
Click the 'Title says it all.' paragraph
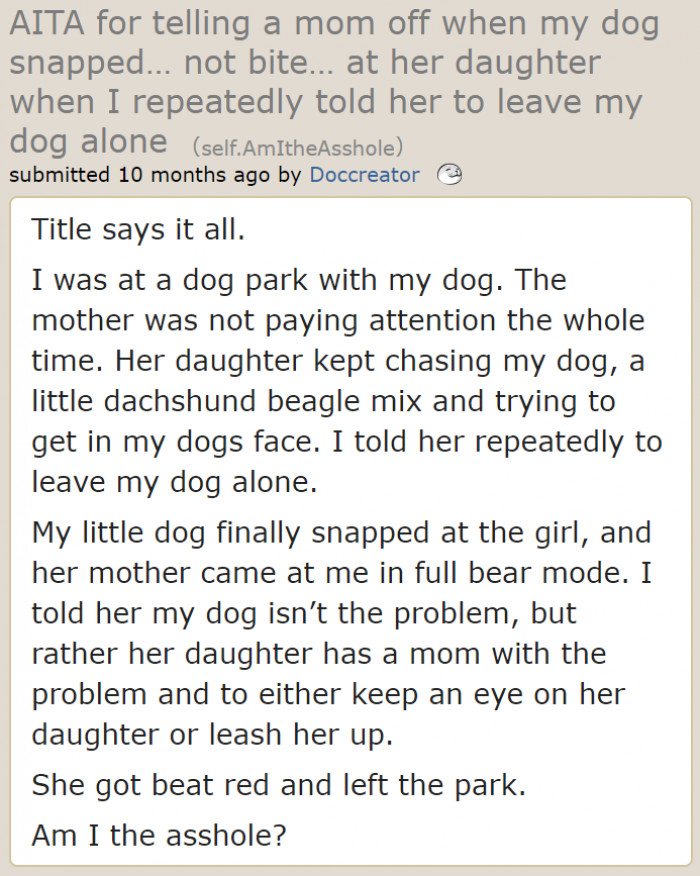[138, 229]
